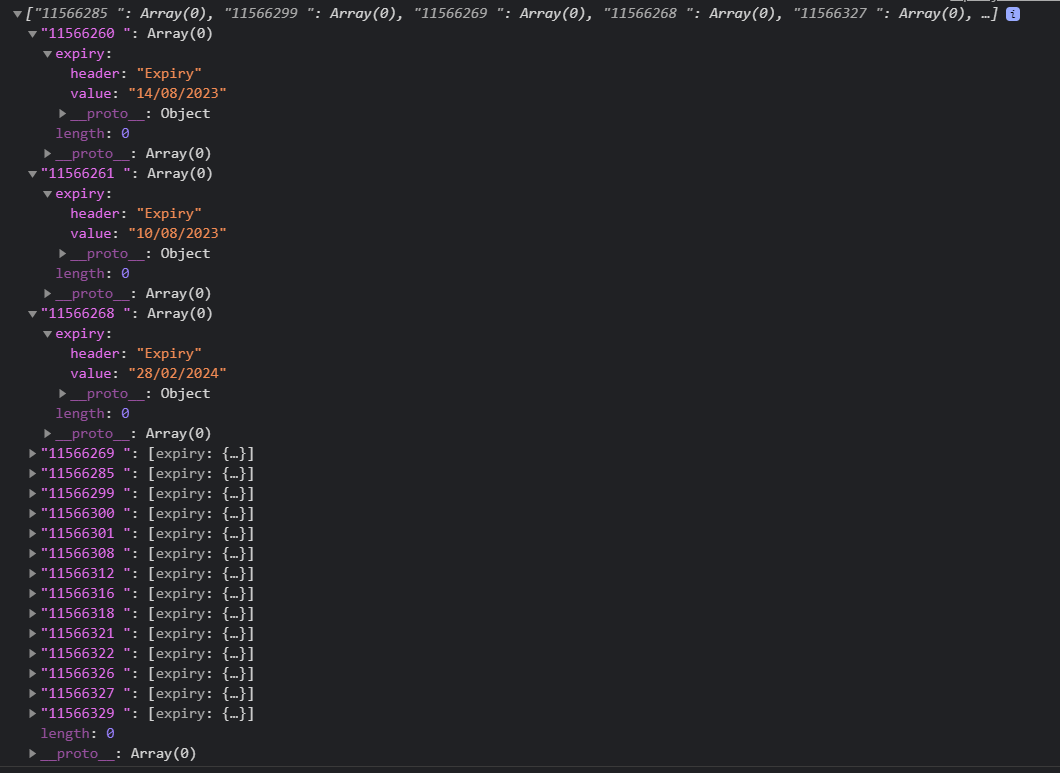Expand __proto__: Object under value "28/02/2024"
The image size is (1060, 773).
pos(62,394)
